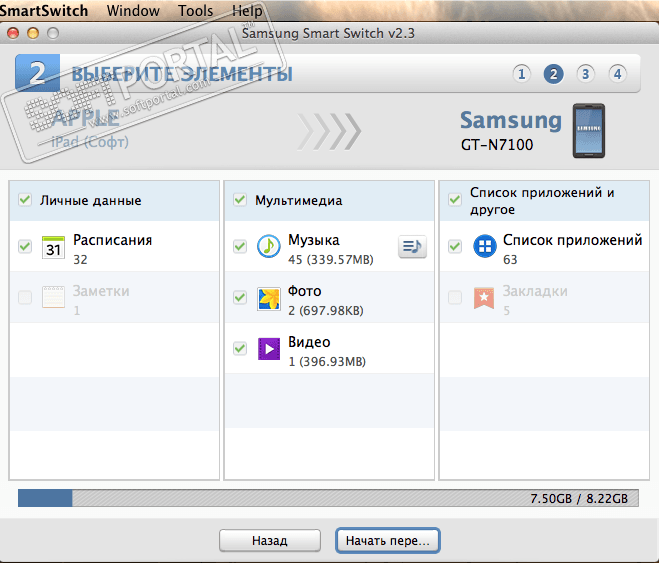Click the Список приложений count 63
The width and height of the screenshot is (659, 563).
510,260
